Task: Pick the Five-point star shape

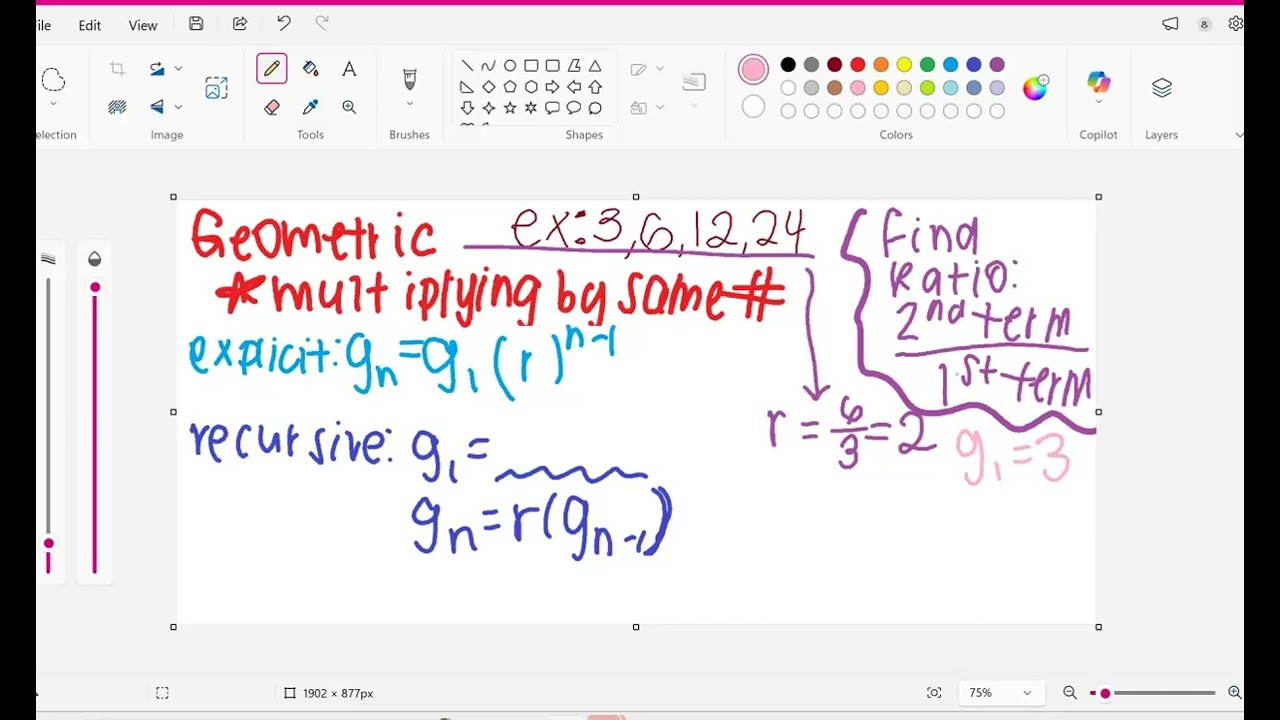Action: coord(510,108)
